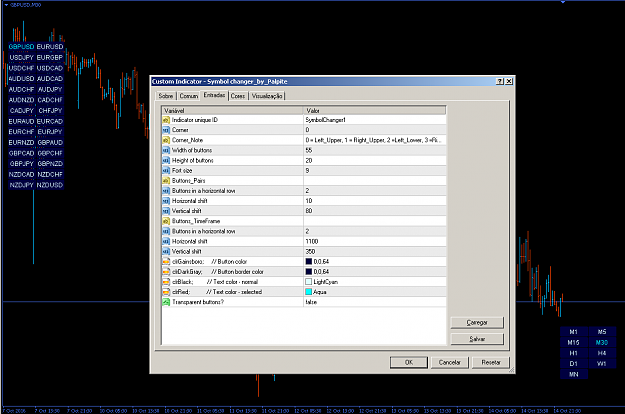Viewport: 625px width, 414px height.
Task: Switch to the W1 timeframe button
Action: click(602, 364)
